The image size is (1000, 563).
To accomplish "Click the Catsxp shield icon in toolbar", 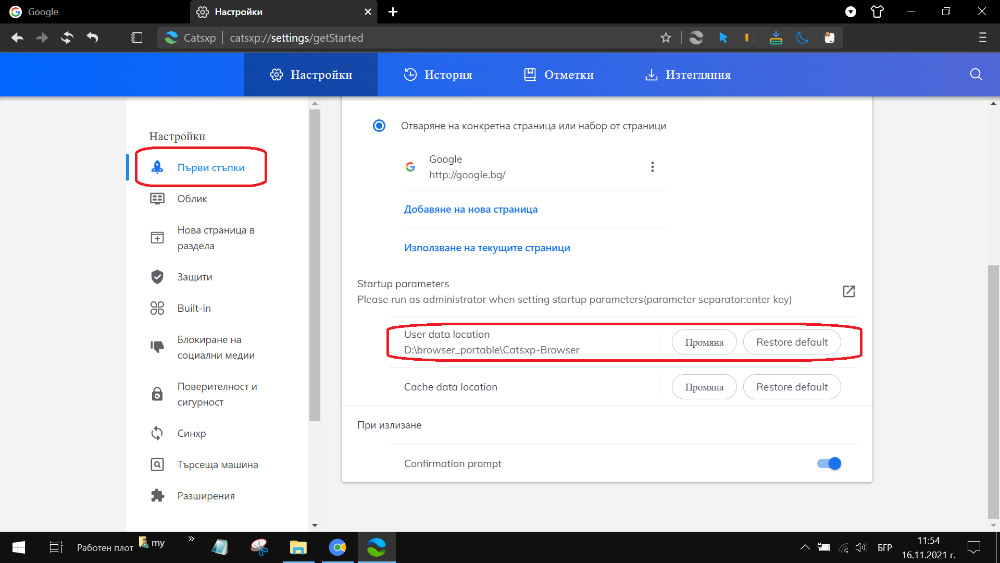I will 696,38.
